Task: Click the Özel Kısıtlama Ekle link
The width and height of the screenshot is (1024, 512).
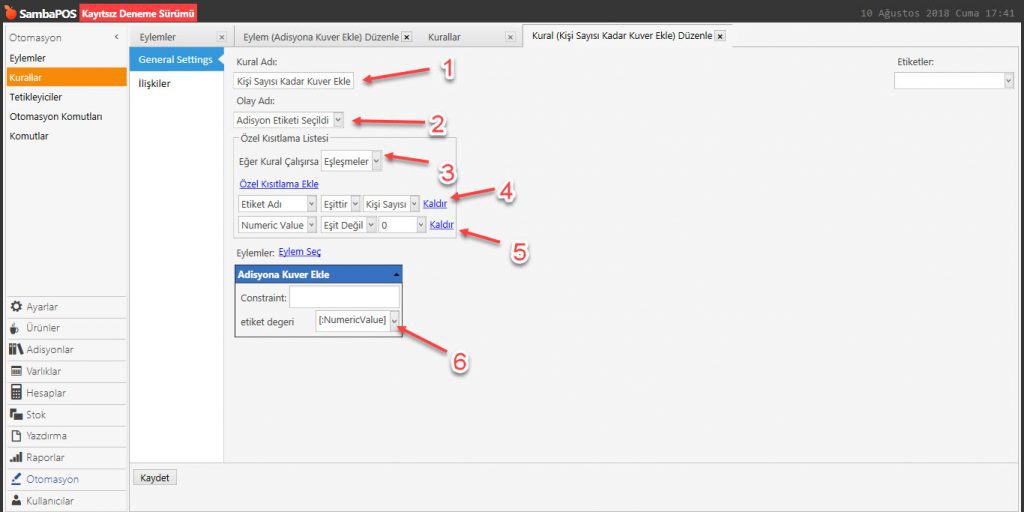Action: (278, 184)
